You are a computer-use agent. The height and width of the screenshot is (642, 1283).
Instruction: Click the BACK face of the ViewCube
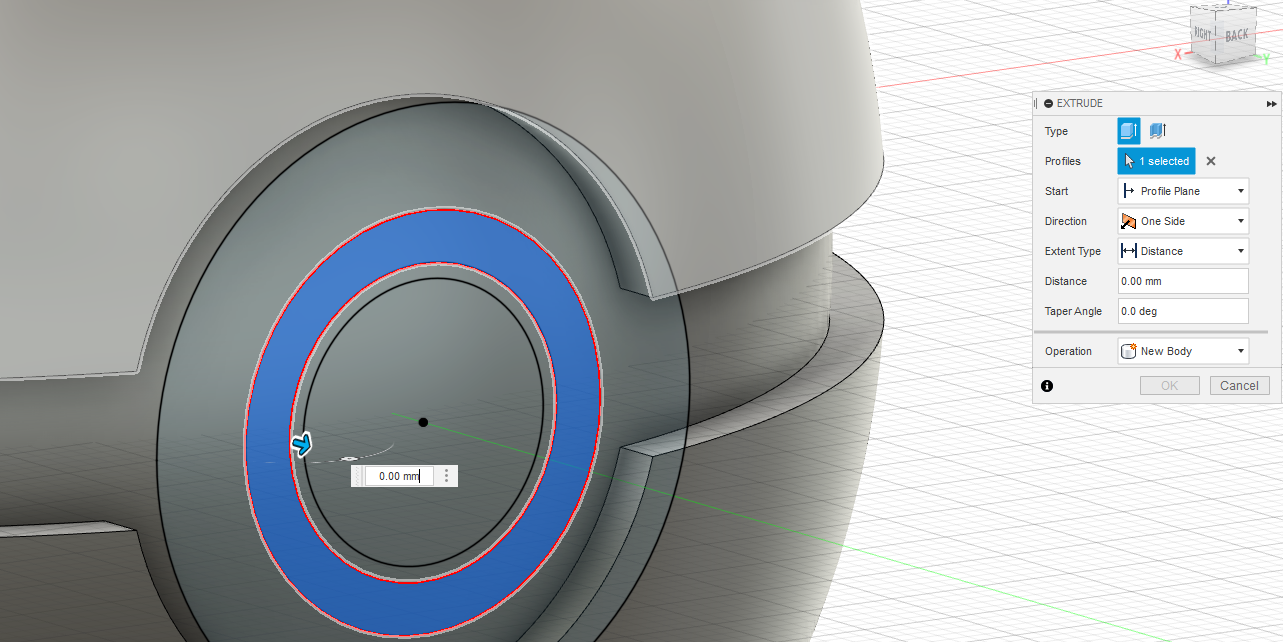tap(1237, 35)
